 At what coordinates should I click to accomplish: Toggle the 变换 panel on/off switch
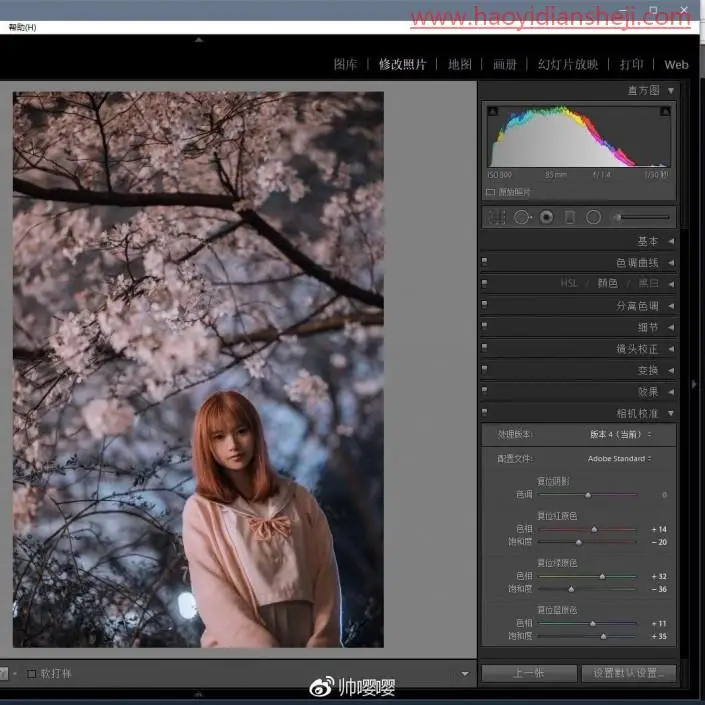tap(484, 369)
